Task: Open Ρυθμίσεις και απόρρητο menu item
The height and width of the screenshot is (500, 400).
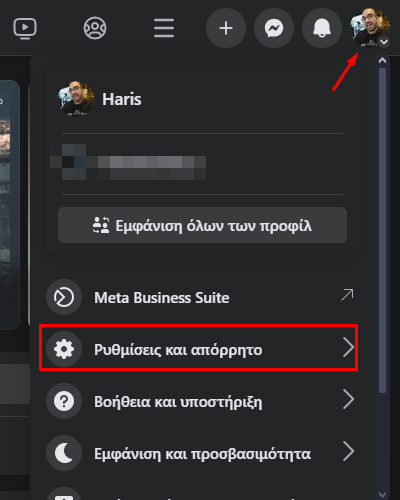Action: point(199,348)
